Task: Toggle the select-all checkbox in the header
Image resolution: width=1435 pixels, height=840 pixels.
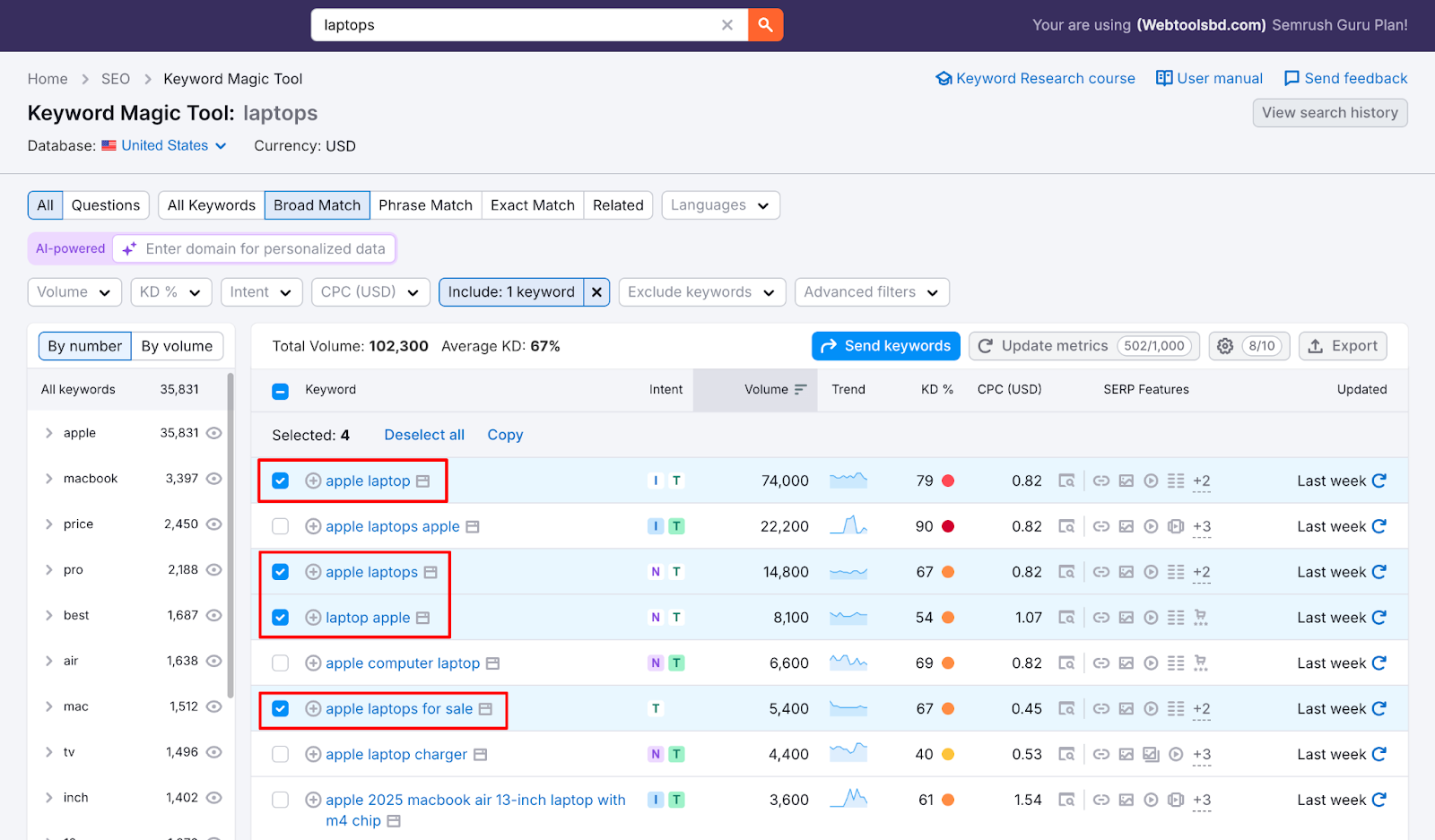Action: [280, 390]
